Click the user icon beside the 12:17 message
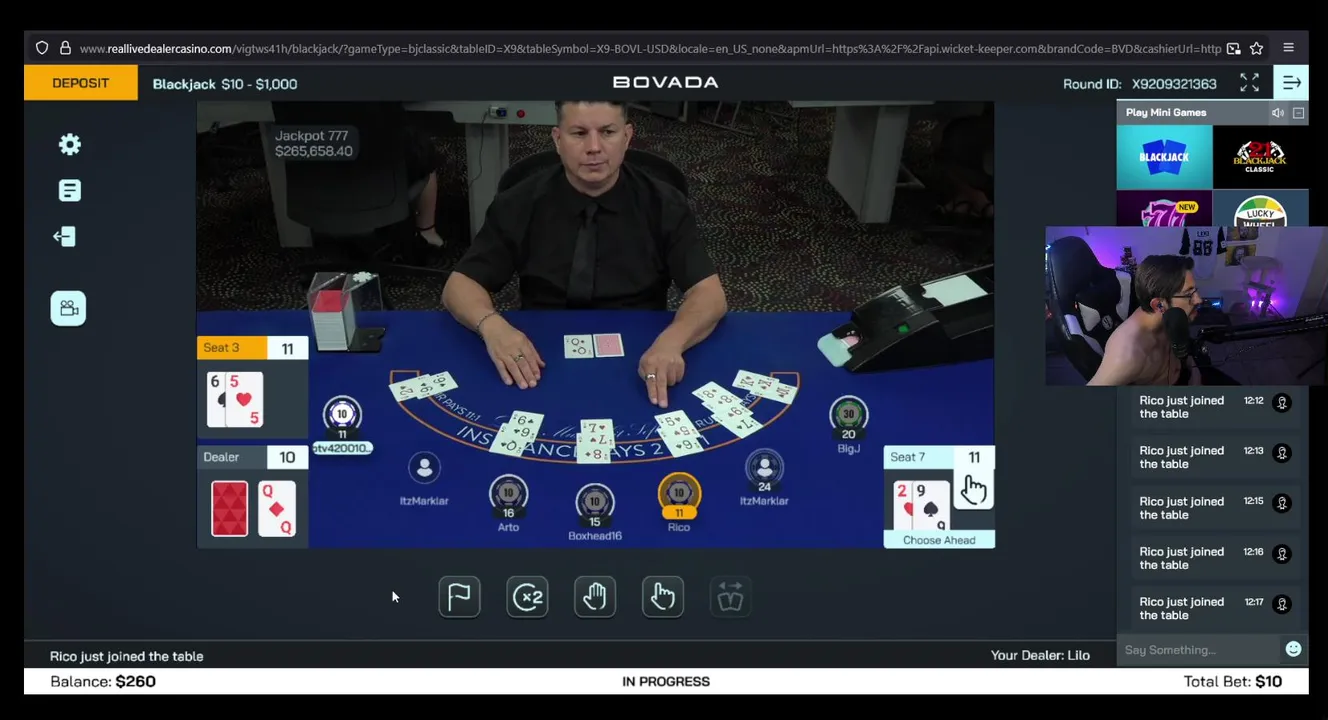Screen dimensions: 1328x720 [x=1282, y=604]
